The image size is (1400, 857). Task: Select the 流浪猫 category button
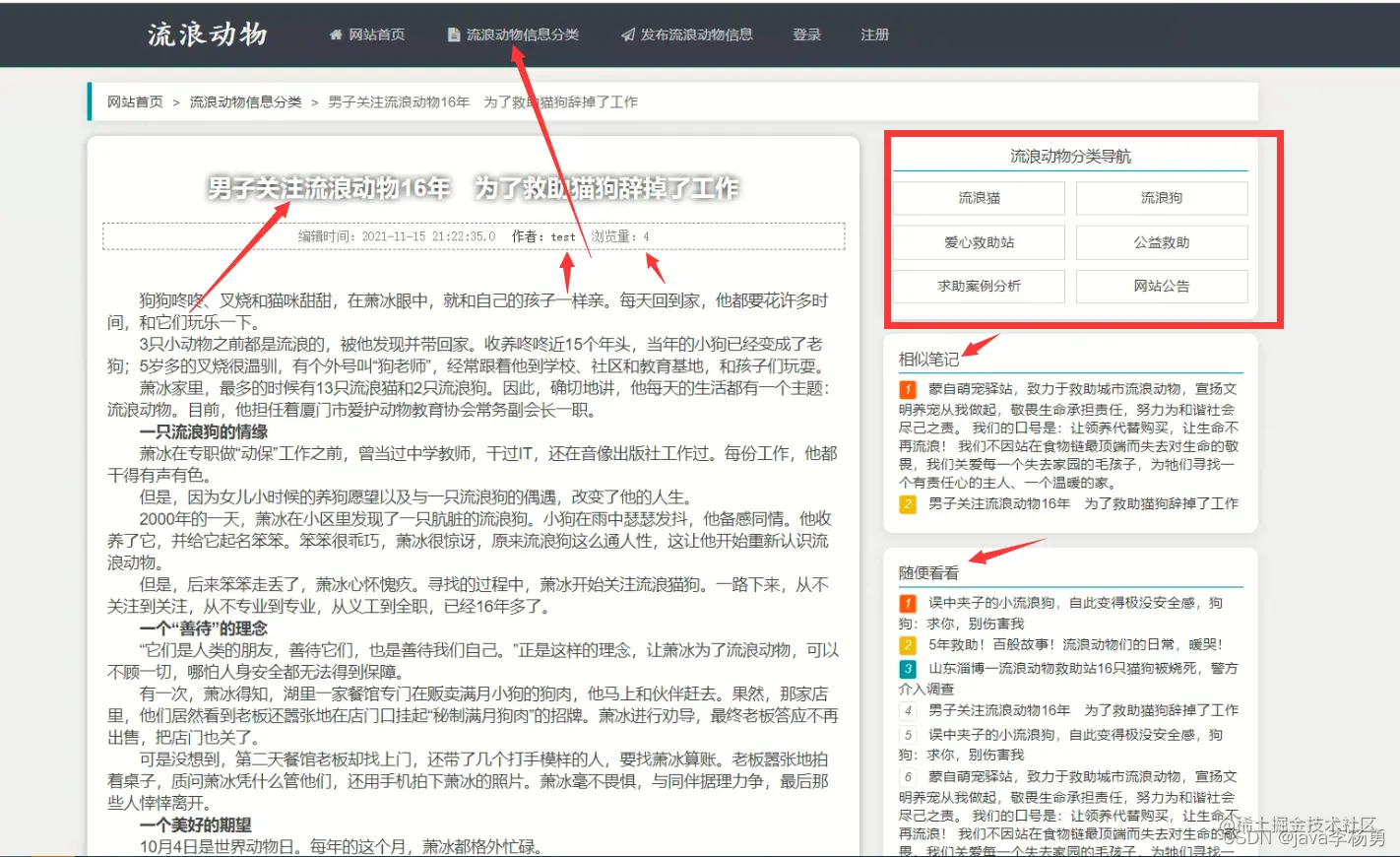[979, 198]
